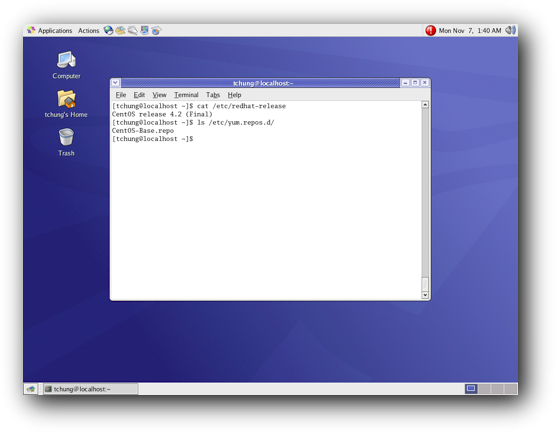Open the Terminal menu in menubar

186,95
